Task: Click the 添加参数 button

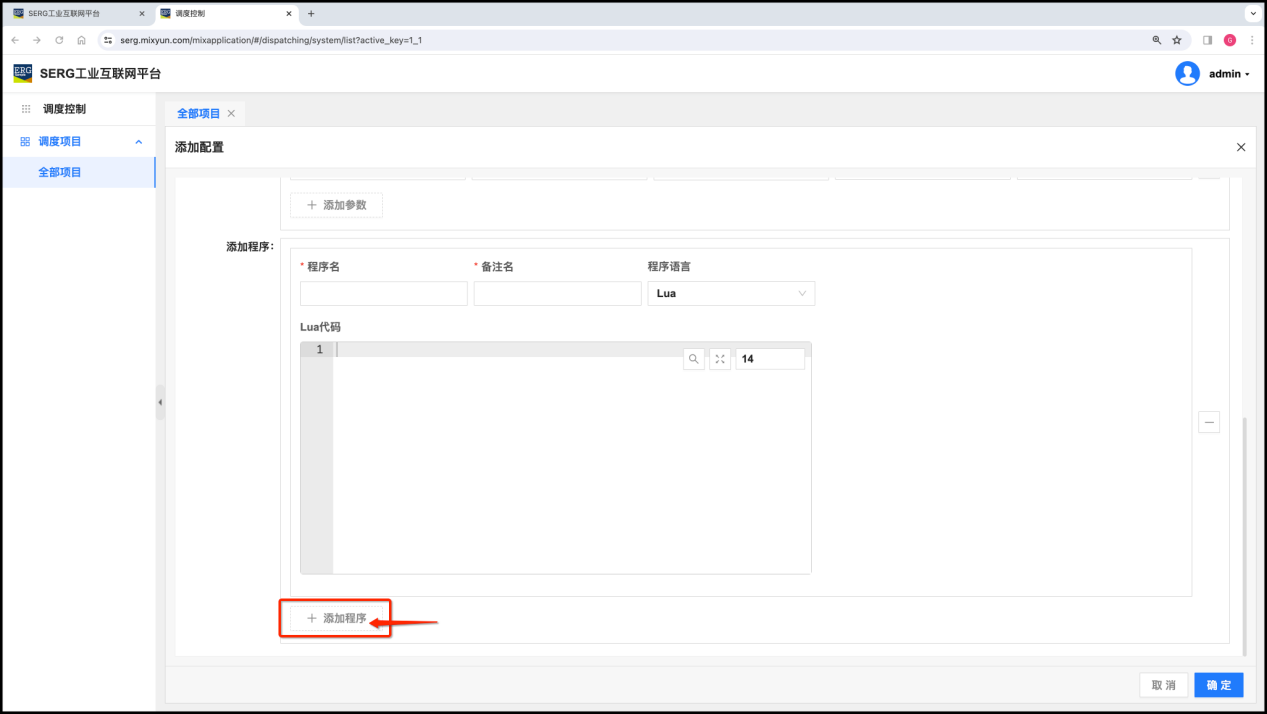Action: (x=336, y=205)
